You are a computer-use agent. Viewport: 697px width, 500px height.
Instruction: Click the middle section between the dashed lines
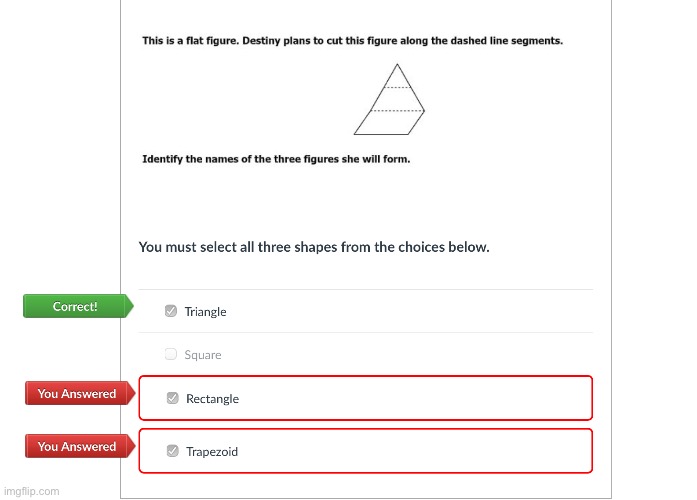(x=397, y=99)
